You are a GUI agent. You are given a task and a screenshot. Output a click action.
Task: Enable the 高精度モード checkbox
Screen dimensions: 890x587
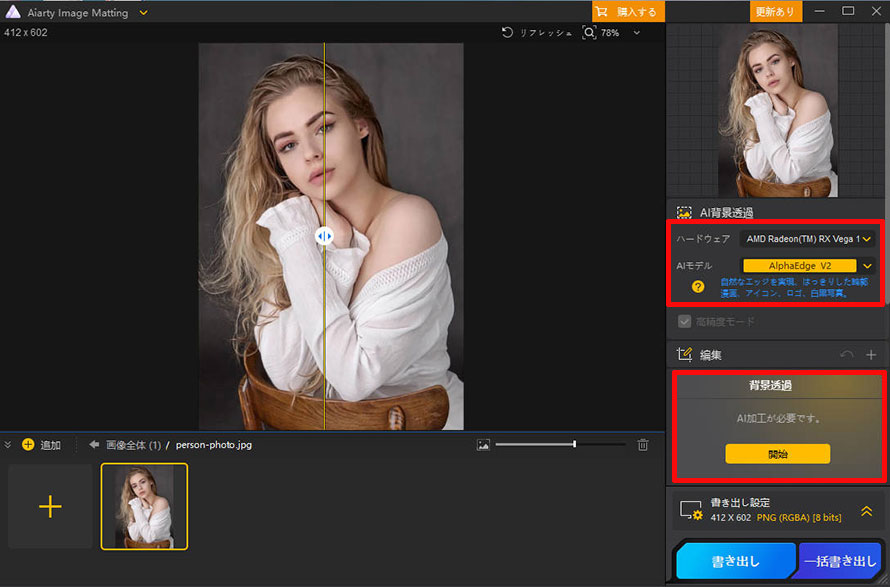click(x=685, y=322)
